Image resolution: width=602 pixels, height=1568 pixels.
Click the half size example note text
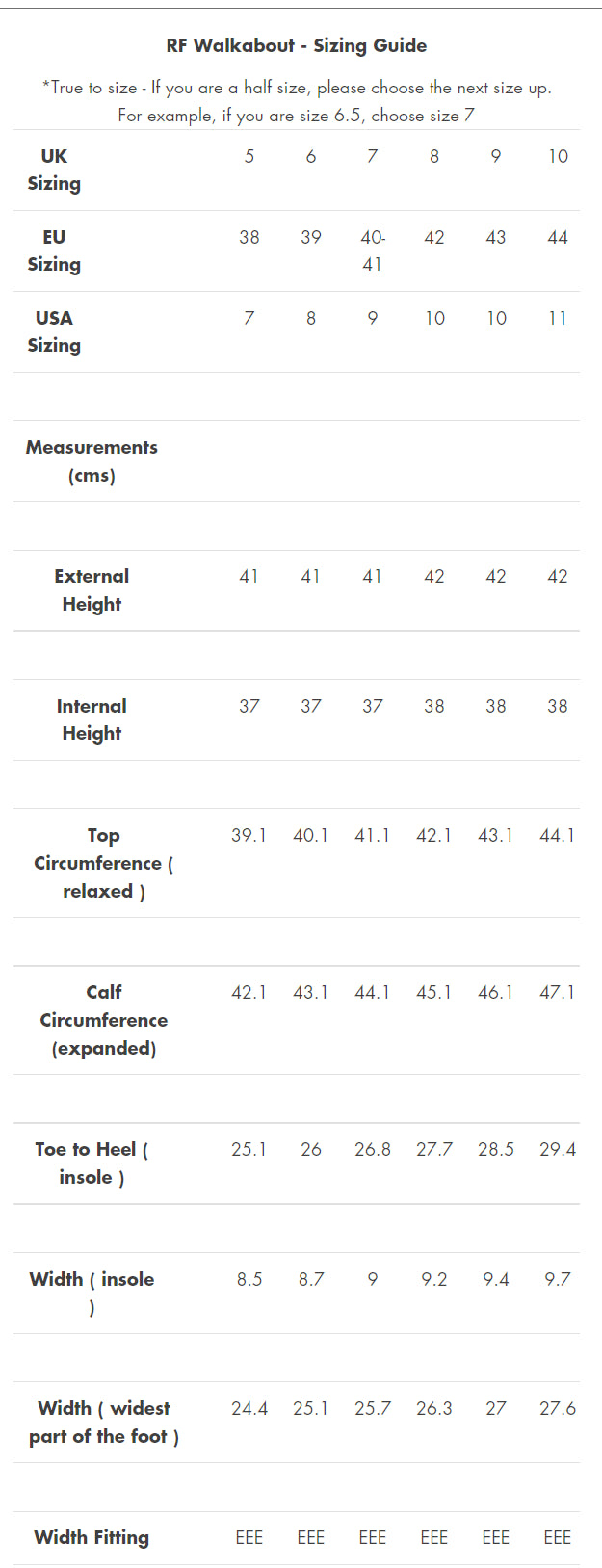pos(297,116)
